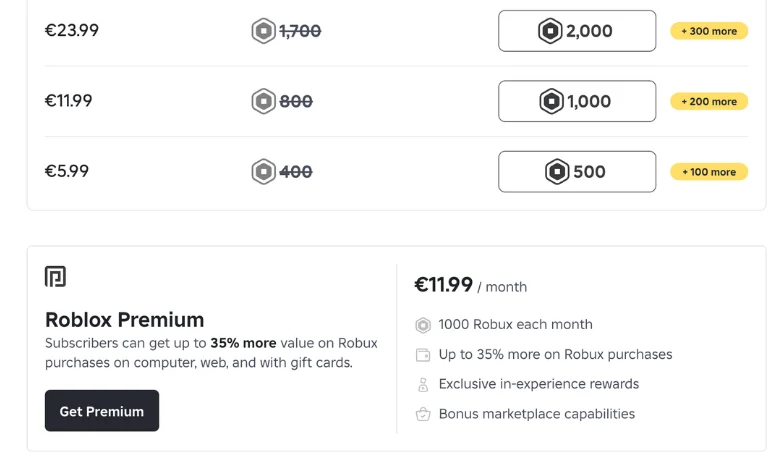The width and height of the screenshot is (780, 460).
Task: Buy the 1,000 Robux package
Action: pos(577,101)
